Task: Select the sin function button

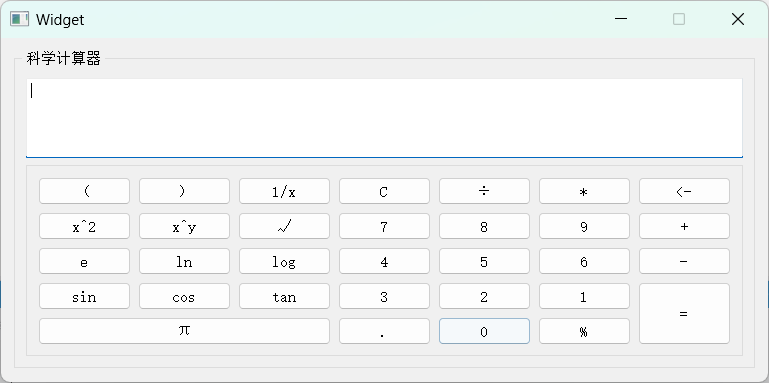Action: (84, 296)
